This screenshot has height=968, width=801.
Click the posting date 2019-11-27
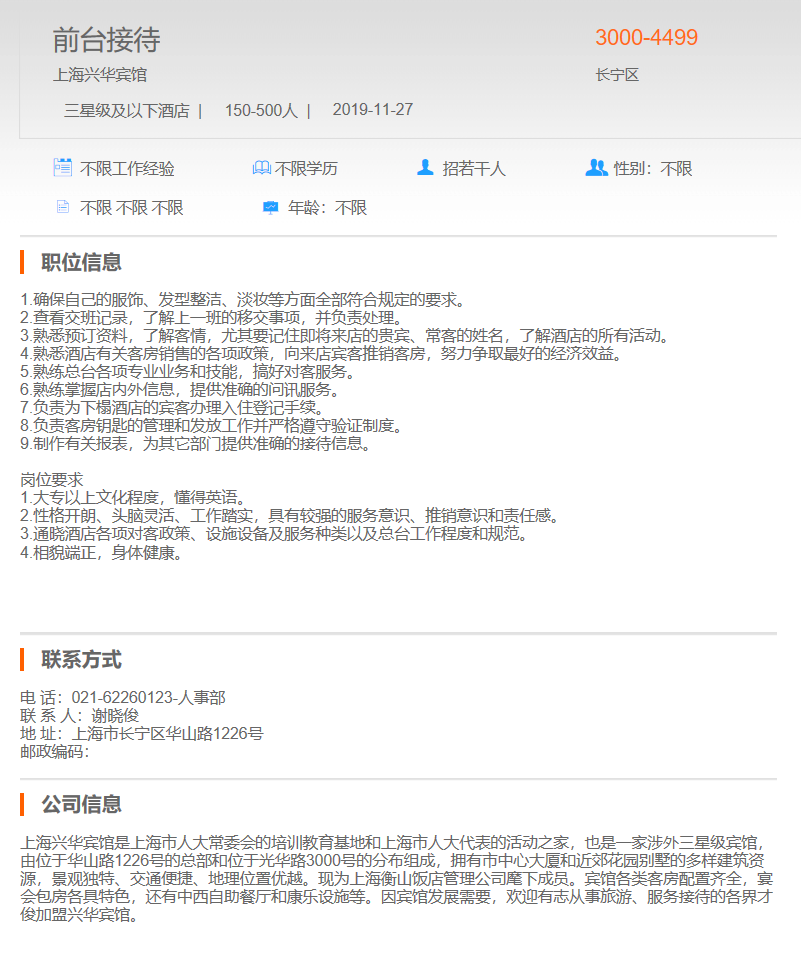pyautogui.click(x=372, y=110)
